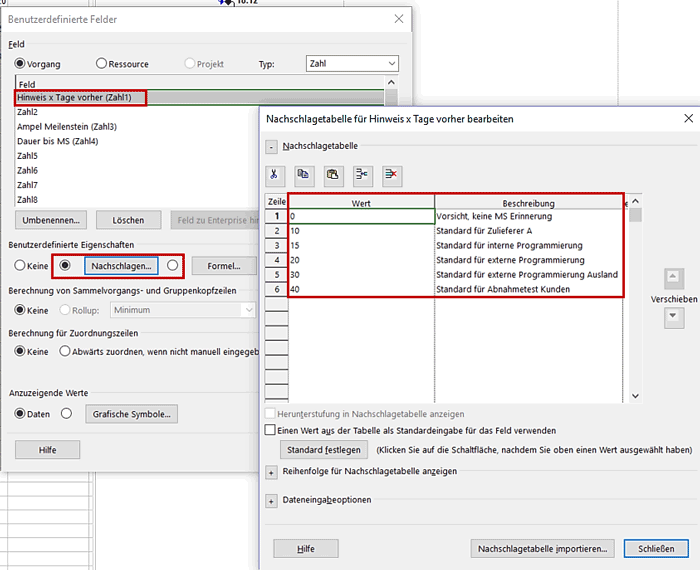The height and width of the screenshot is (570, 700).
Task: Close the Benutzerdefinierte Felder dialog with X
Action: point(399,19)
